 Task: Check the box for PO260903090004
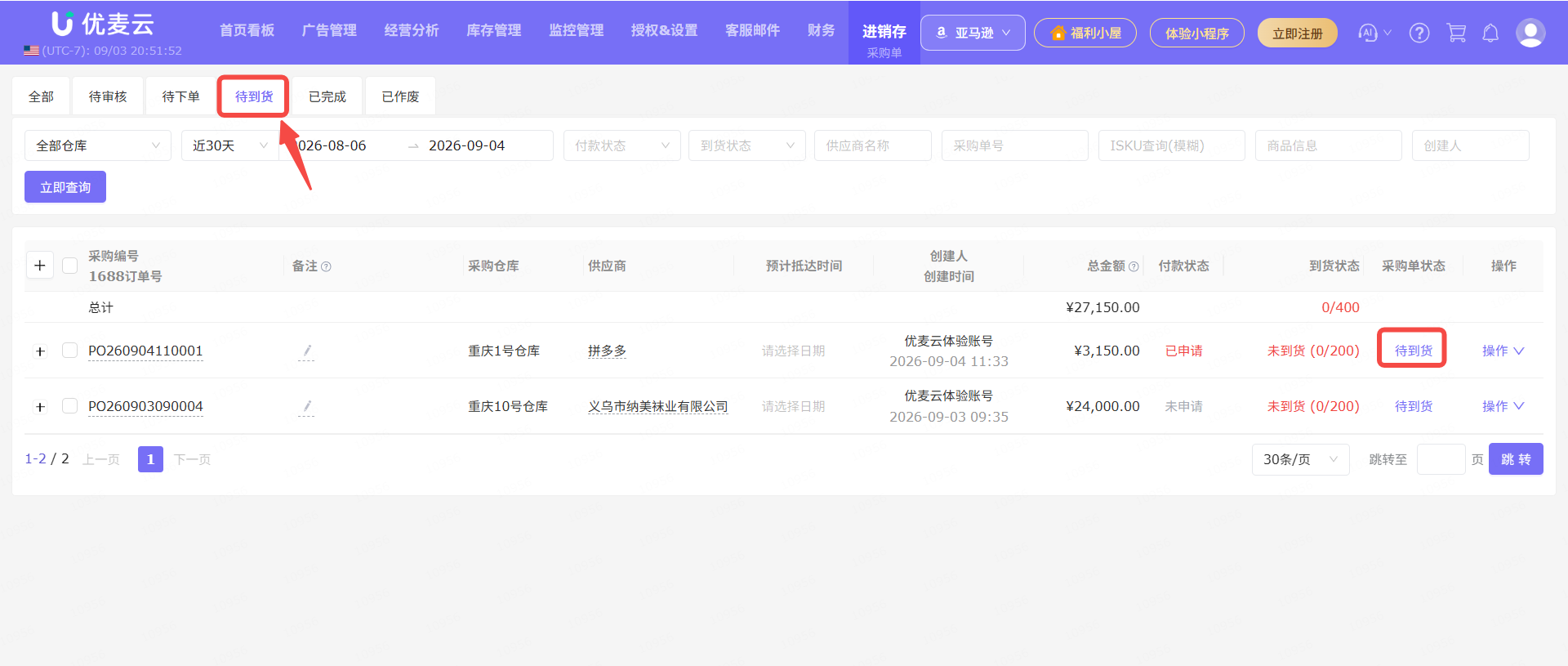click(x=70, y=406)
